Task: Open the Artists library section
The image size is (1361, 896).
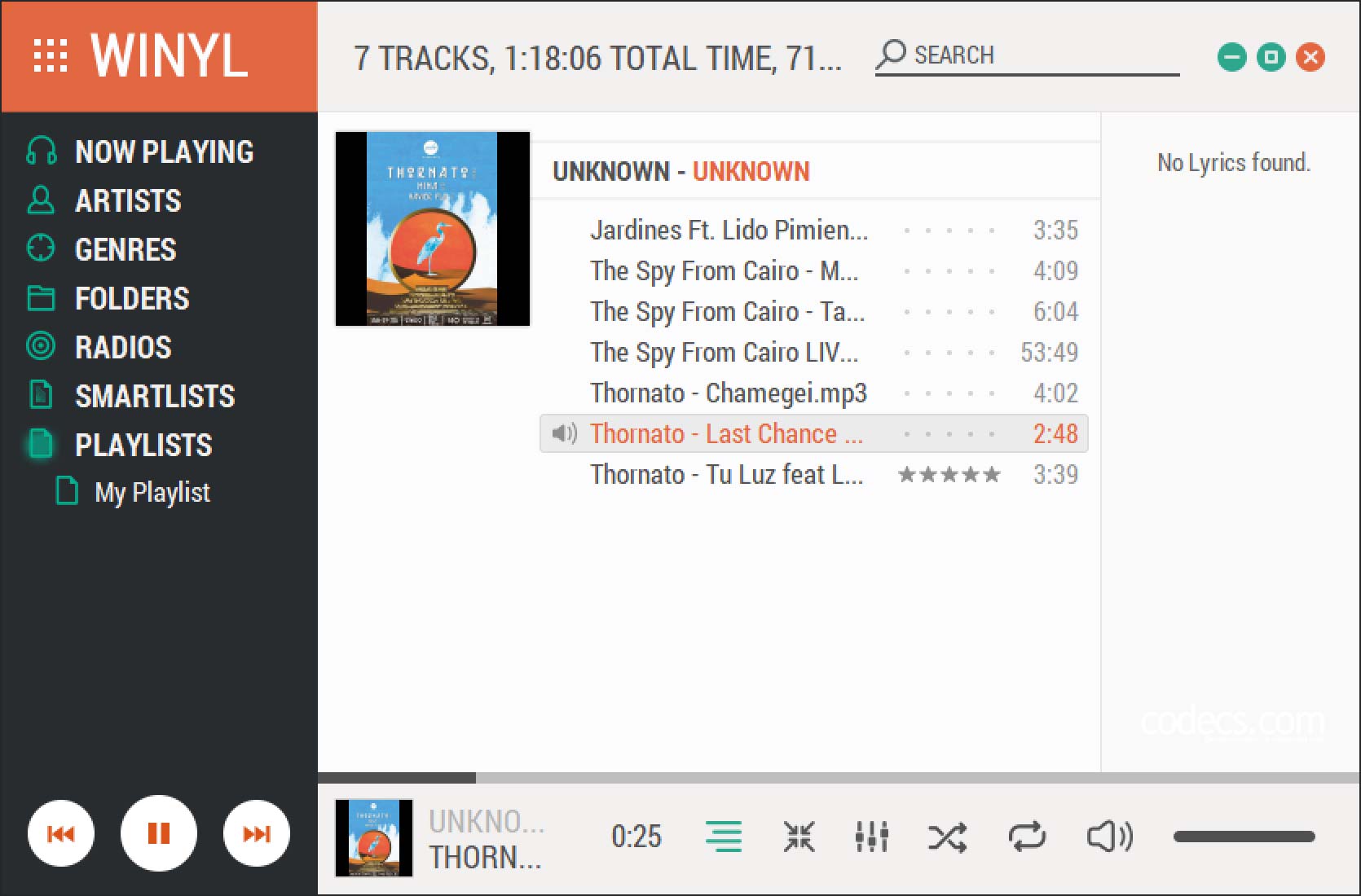Action: coord(104,200)
